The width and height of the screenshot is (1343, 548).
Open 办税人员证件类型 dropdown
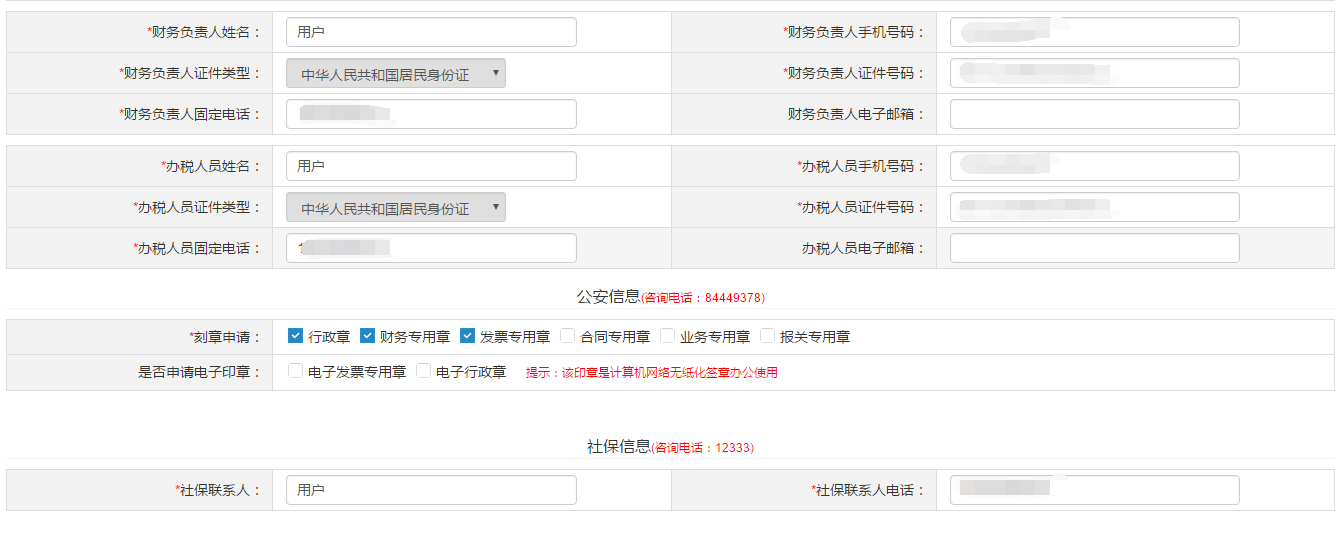click(395, 207)
